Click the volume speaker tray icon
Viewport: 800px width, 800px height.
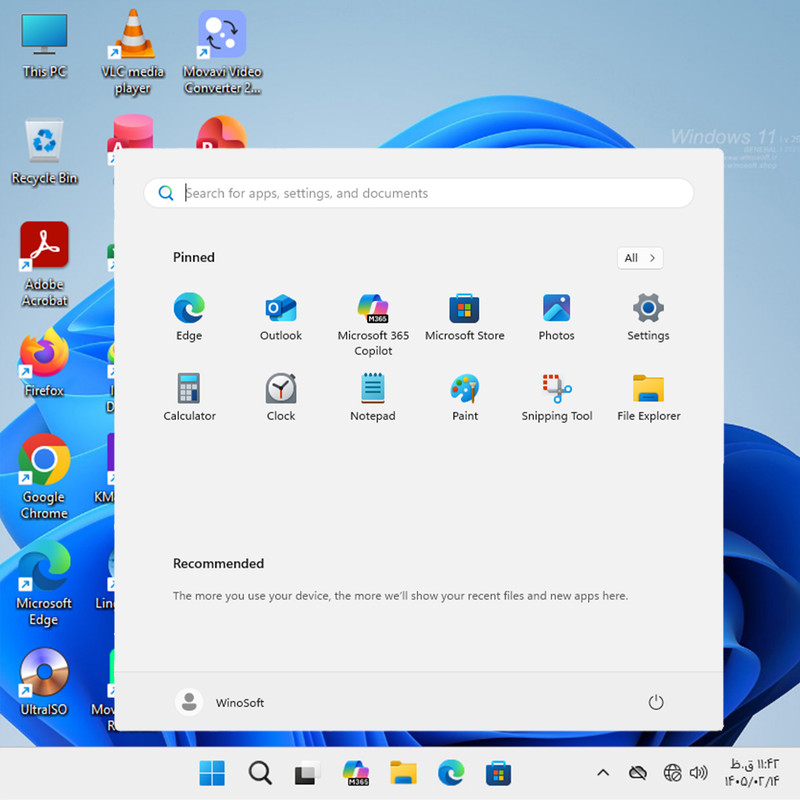[x=698, y=773]
